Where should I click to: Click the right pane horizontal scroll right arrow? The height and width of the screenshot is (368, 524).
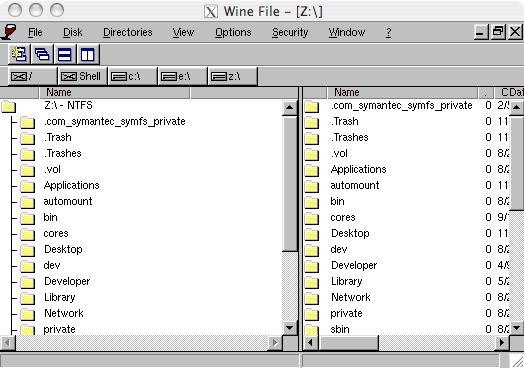(x=502, y=343)
